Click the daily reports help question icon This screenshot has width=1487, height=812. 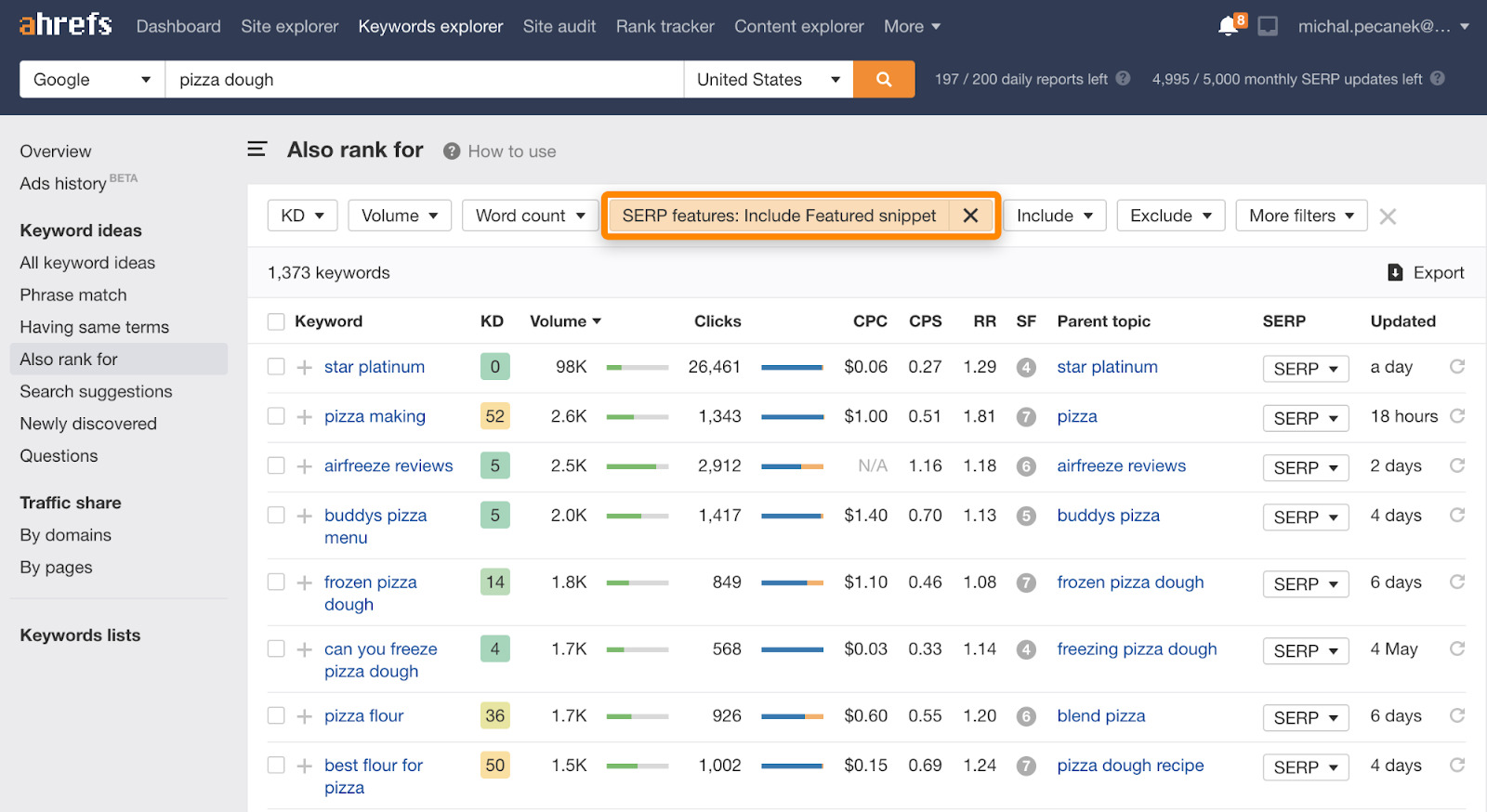click(1124, 79)
